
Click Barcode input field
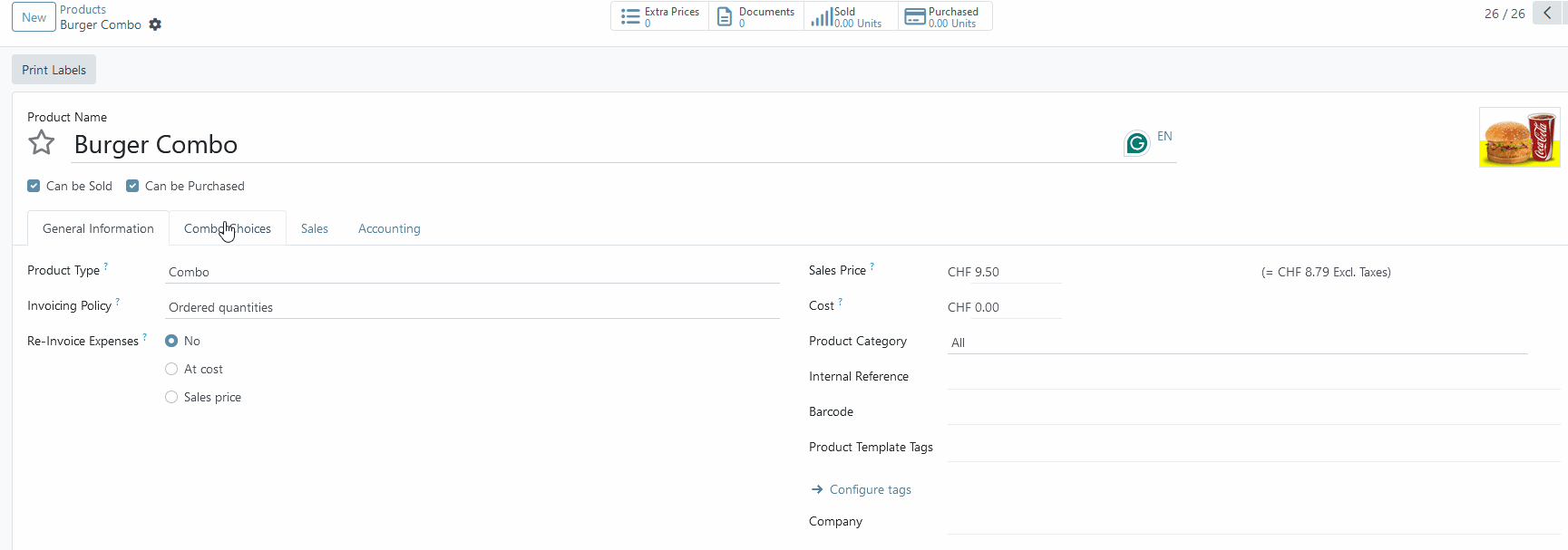point(1253,412)
